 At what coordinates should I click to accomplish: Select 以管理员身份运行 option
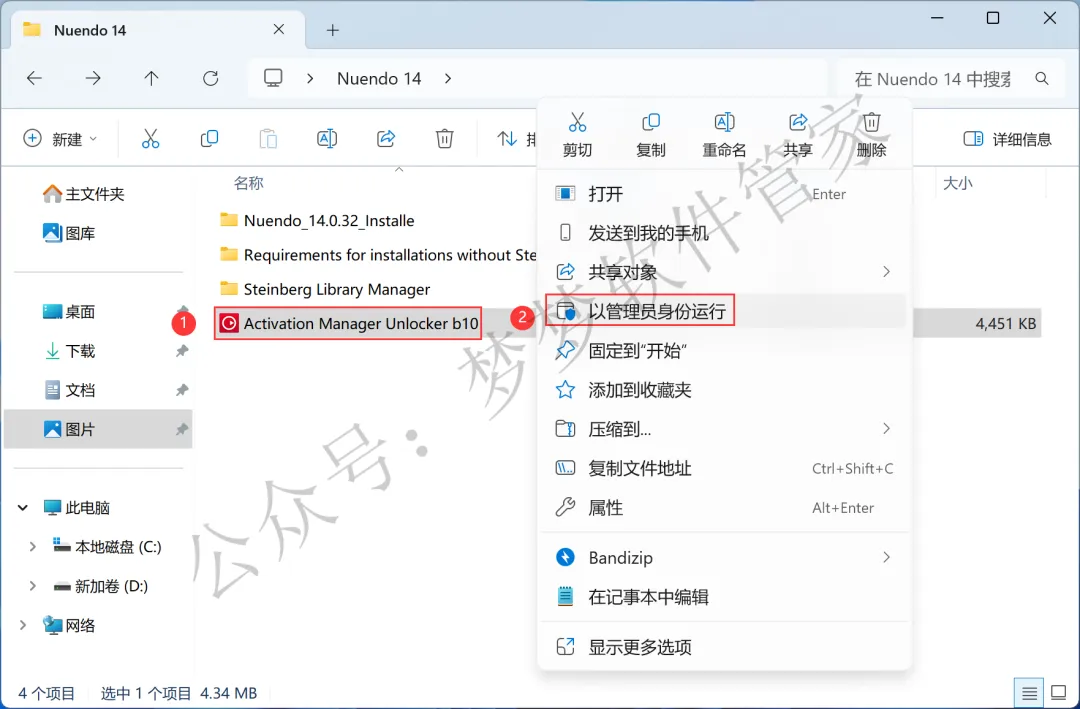click(725, 311)
